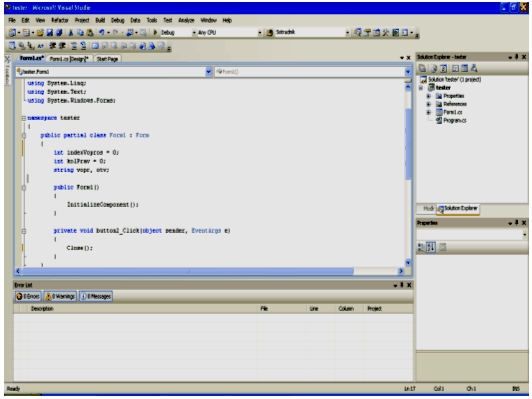
Task: Open the Debug configuration dropdown
Action: 178,33
